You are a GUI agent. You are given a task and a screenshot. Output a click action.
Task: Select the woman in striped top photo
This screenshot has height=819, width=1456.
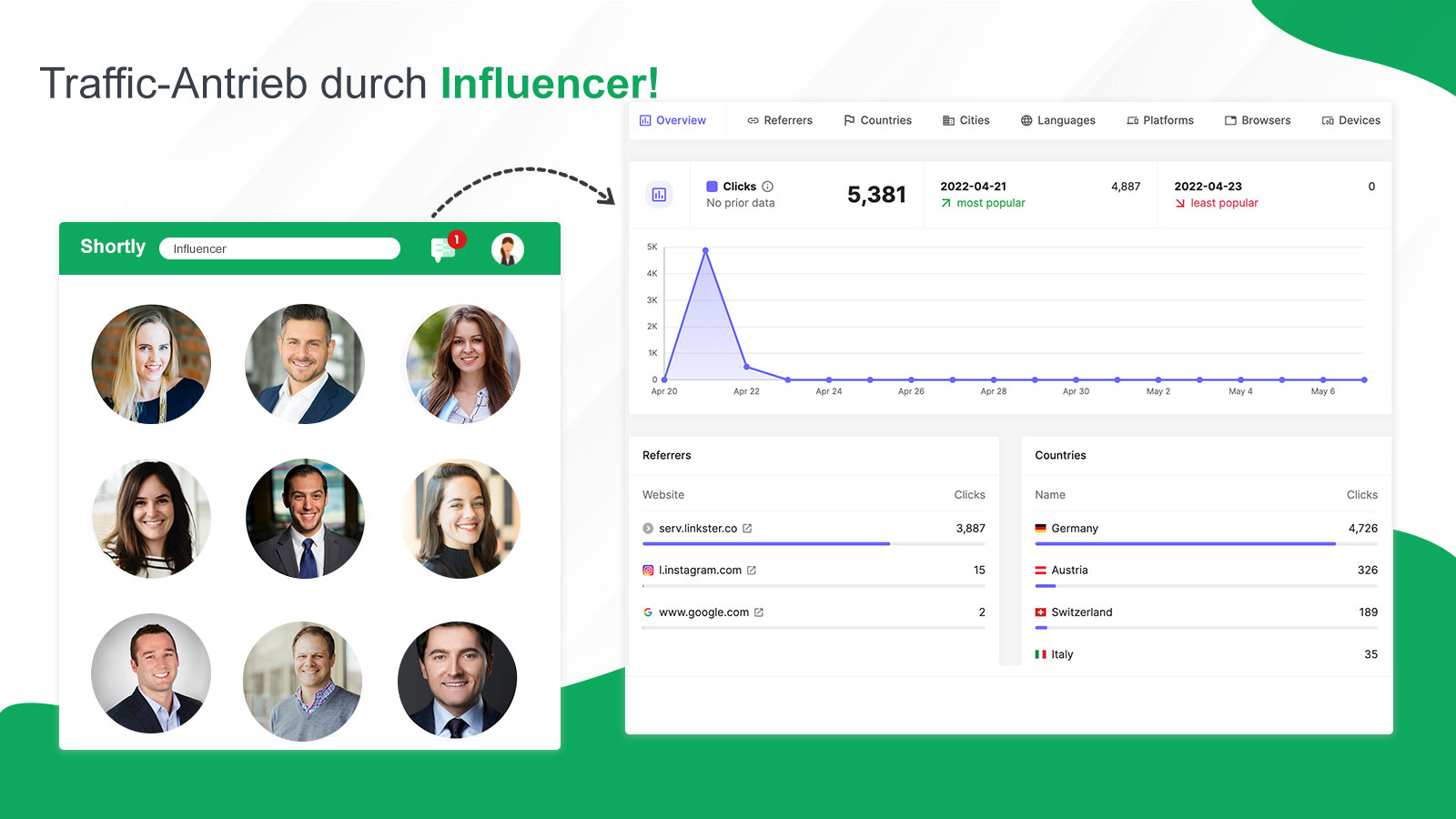[x=151, y=519]
